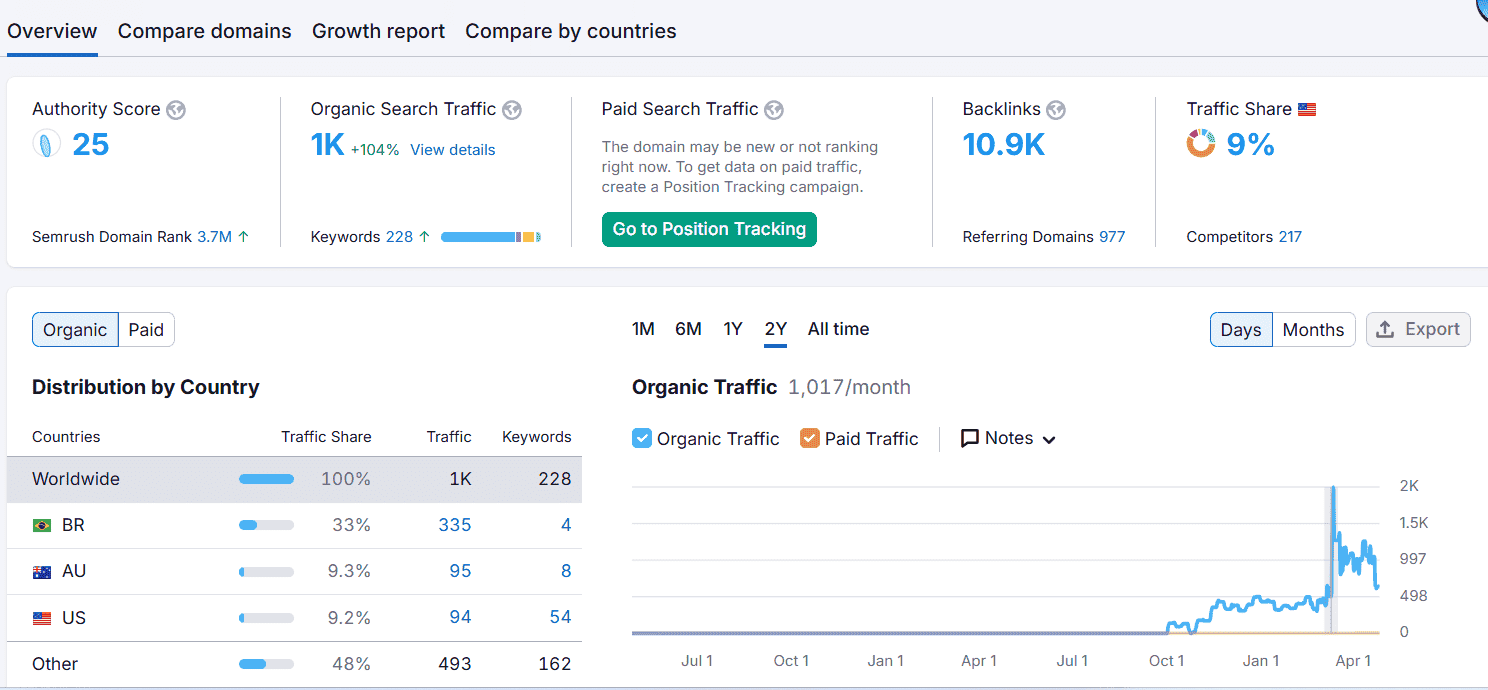This screenshot has width=1488, height=690.
Task: Click the +104% growth indicator
Action: click(375, 150)
